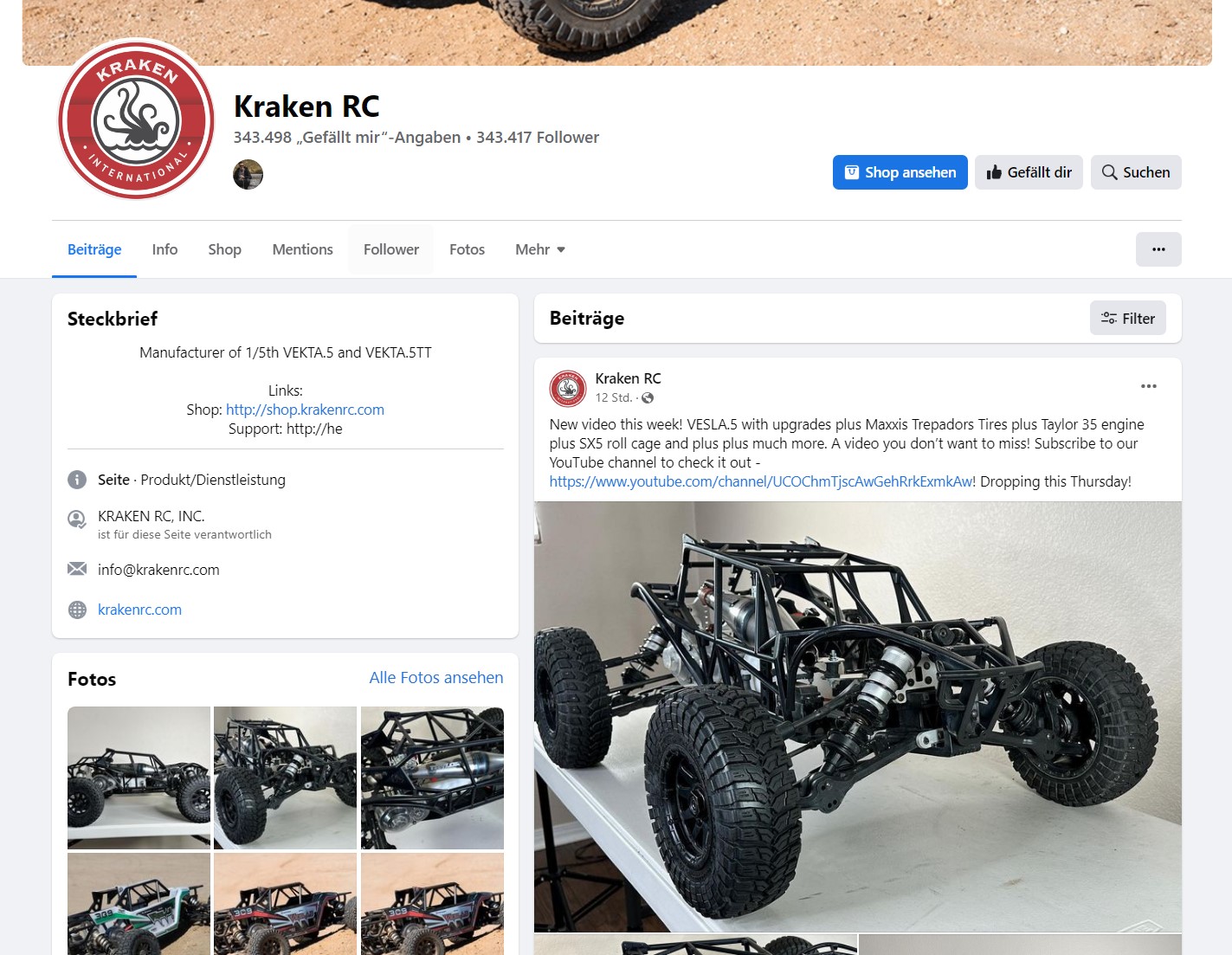Switch to the Fotos tab
The width and height of the screenshot is (1232, 955).
point(467,249)
